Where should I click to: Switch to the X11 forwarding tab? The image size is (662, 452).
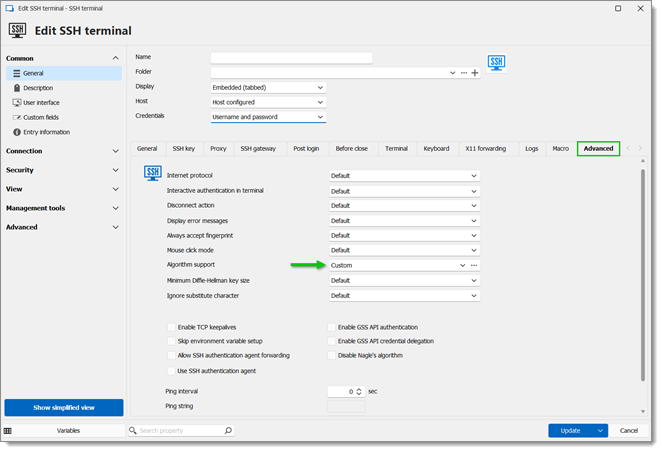pyautogui.click(x=486, y=149)
